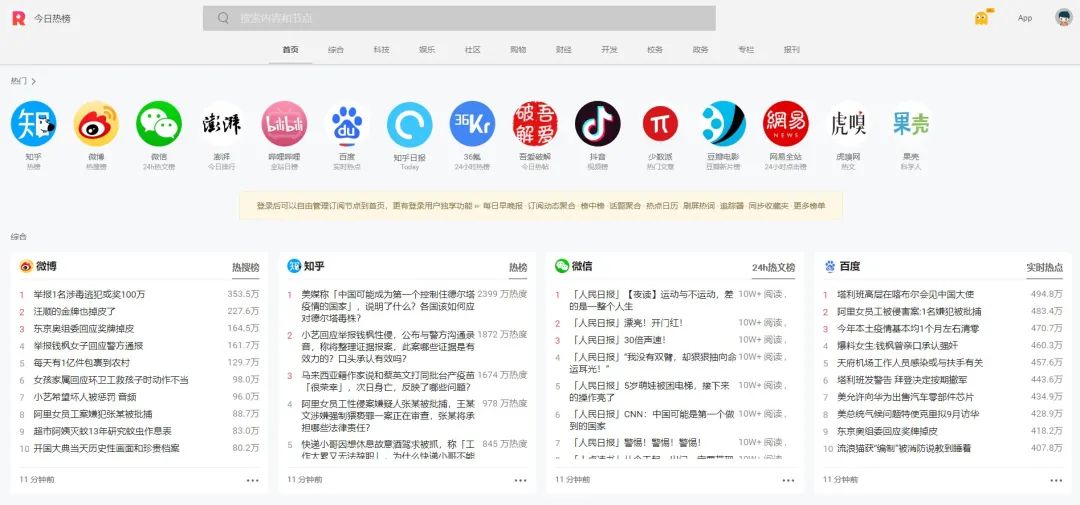Open the 百度 paw icon

[347, 124]
